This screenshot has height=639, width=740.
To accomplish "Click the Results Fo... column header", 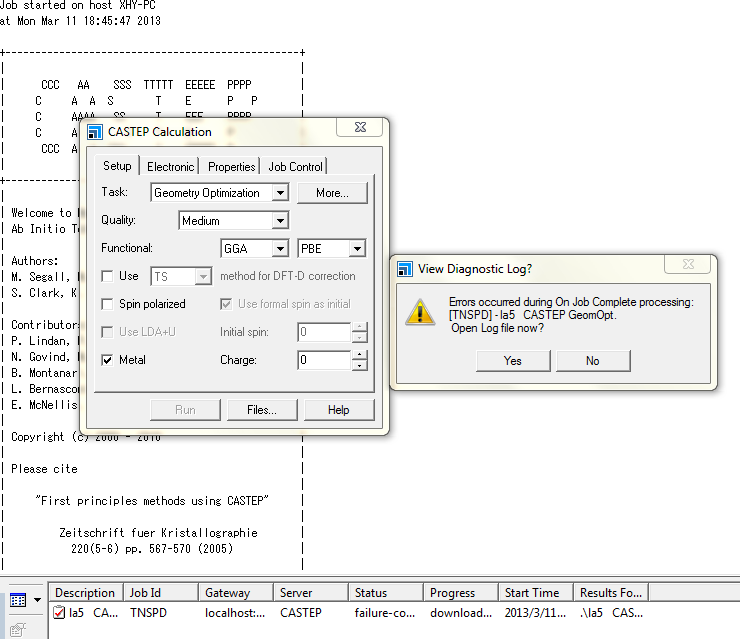I will 611,592.
